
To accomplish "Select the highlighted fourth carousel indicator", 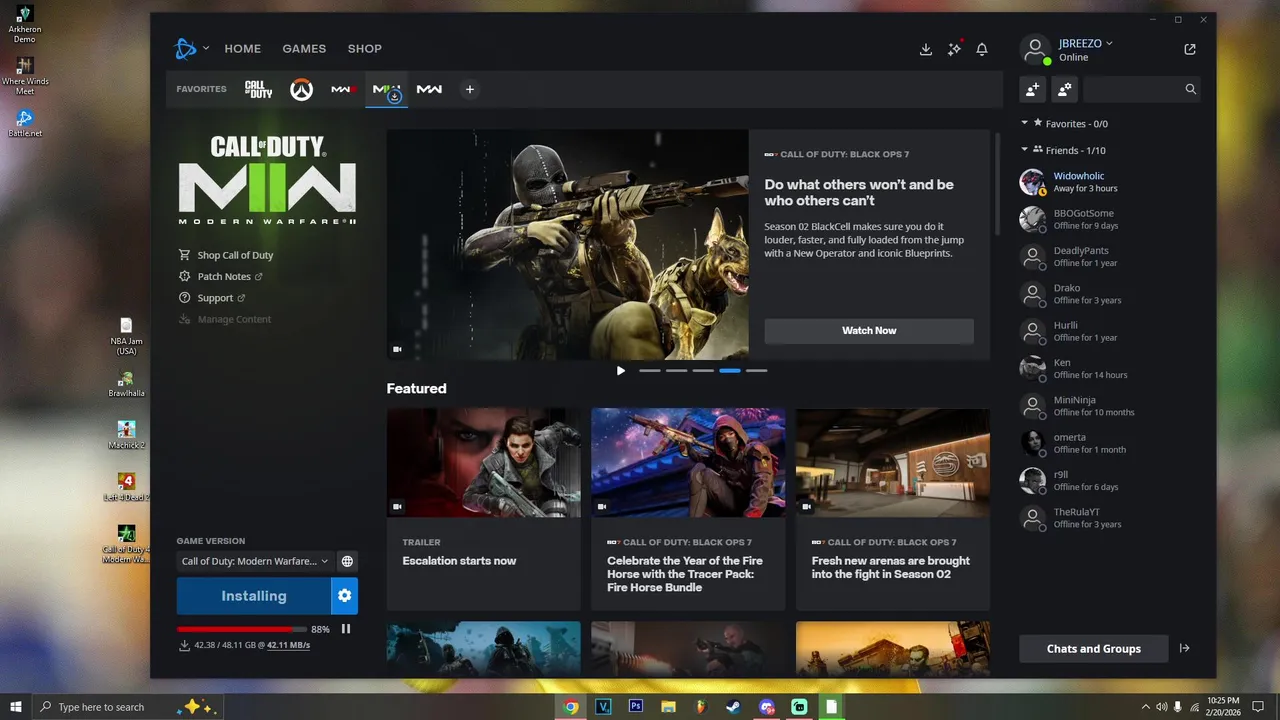I will pos(730,370).
